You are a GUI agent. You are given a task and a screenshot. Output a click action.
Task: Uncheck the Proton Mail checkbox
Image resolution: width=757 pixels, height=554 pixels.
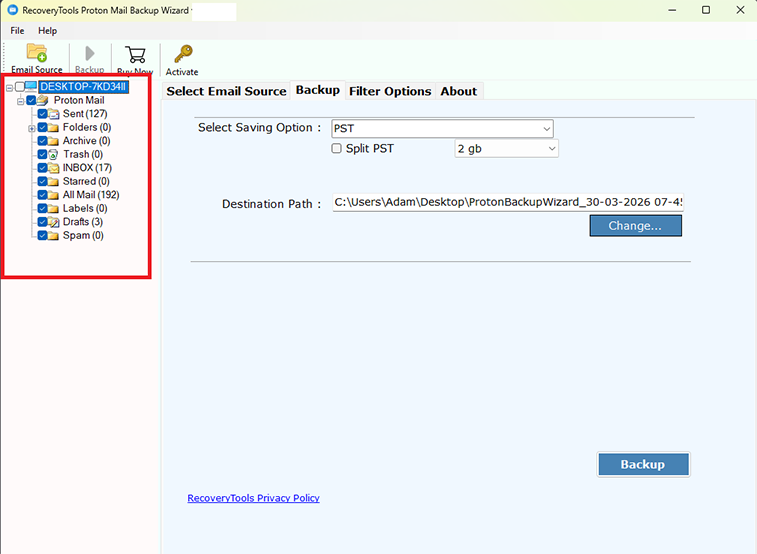pos(31,100)
